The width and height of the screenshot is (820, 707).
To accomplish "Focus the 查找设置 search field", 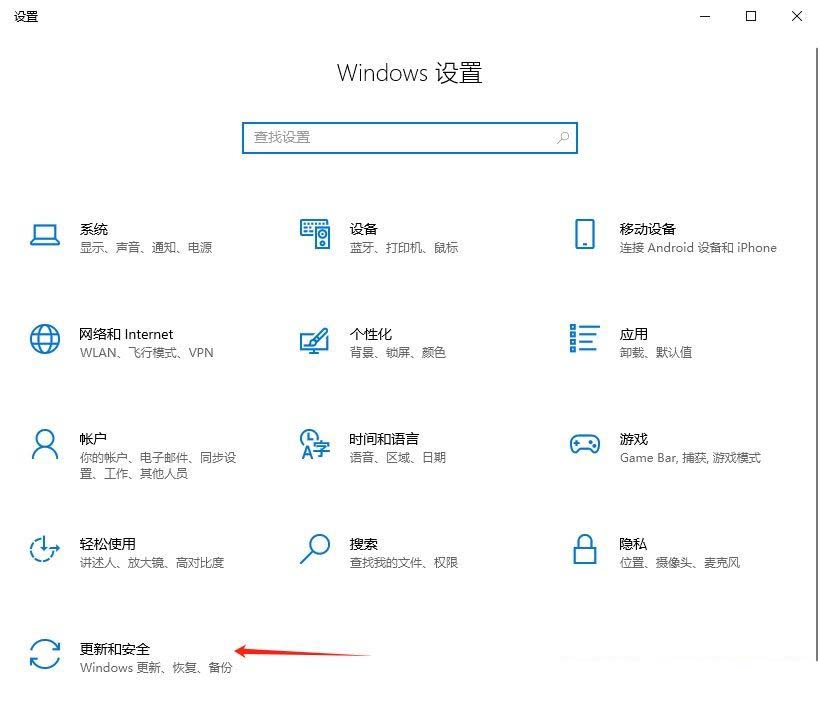I will [x=410, y=138].
